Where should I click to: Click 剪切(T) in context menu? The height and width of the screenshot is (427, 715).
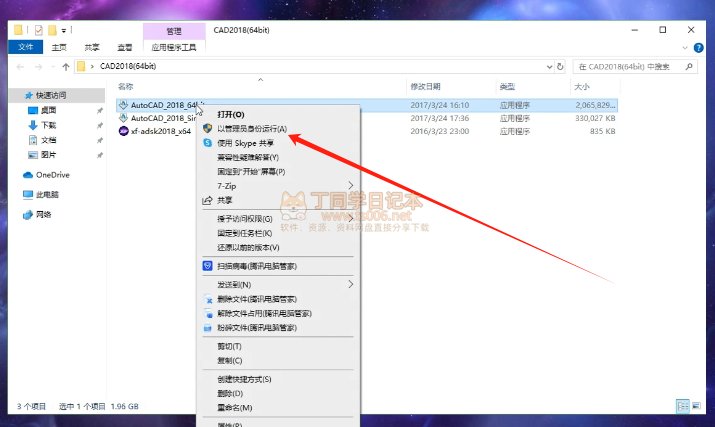point(229,346)
